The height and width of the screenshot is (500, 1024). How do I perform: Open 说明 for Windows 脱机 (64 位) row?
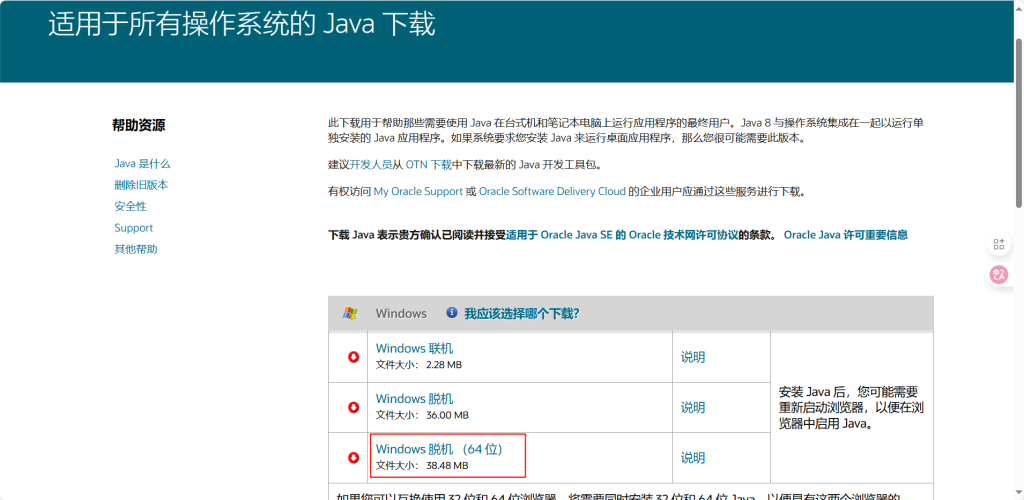(693, 458)
